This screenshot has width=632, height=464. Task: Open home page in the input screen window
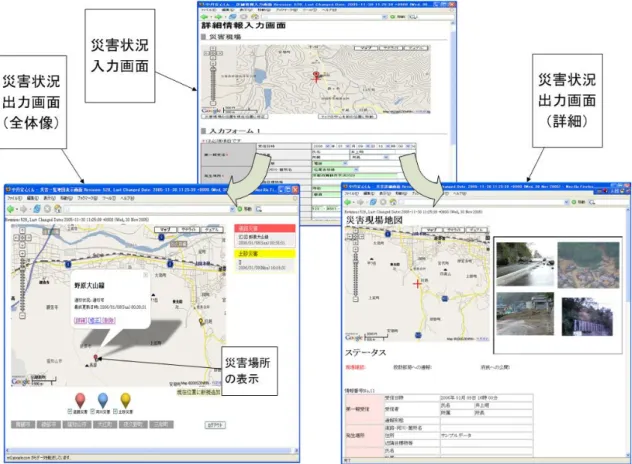pos(254,17)
